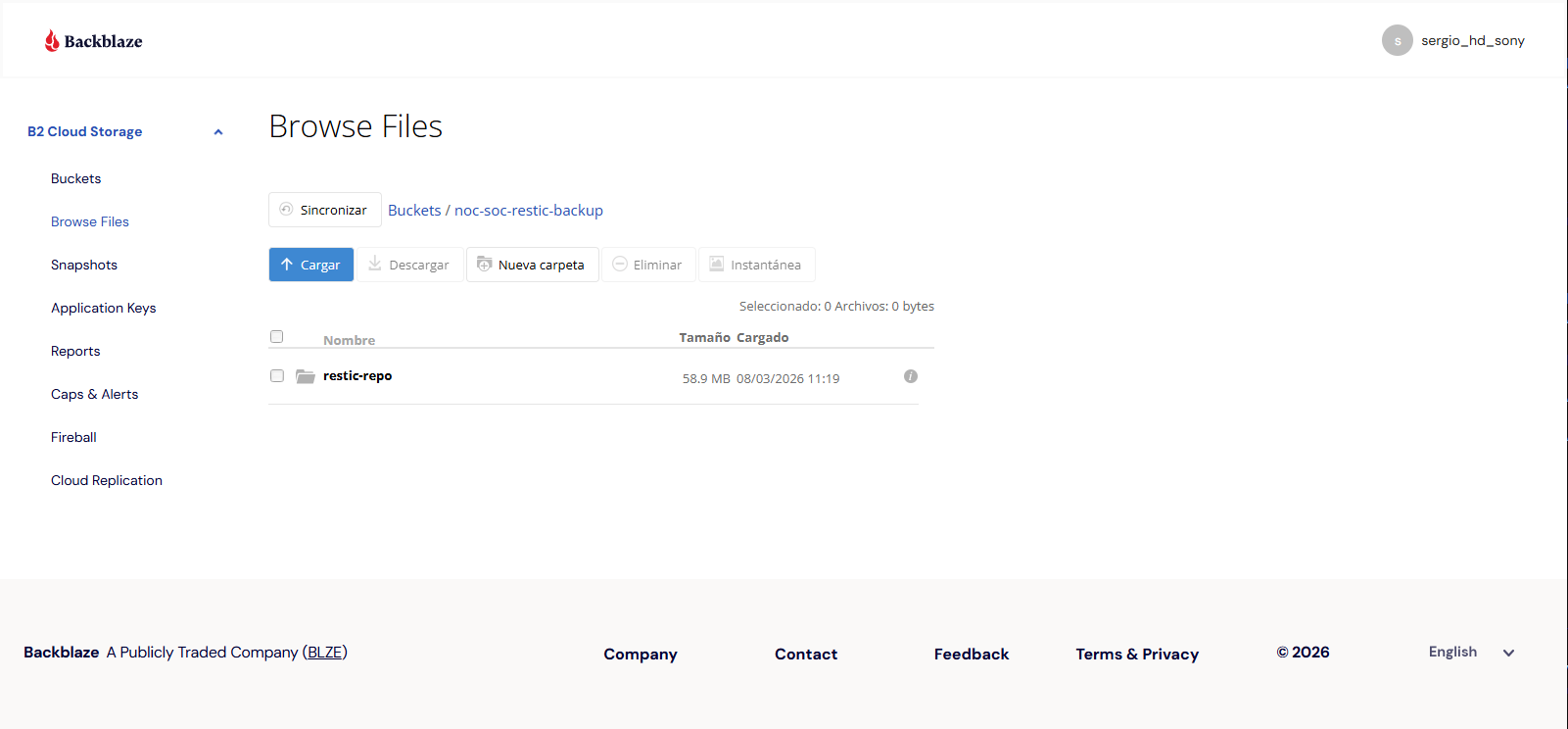Viewport: 1568px width, 729px height.
Task: Sort by the Cargado column header
Action: 763,337
